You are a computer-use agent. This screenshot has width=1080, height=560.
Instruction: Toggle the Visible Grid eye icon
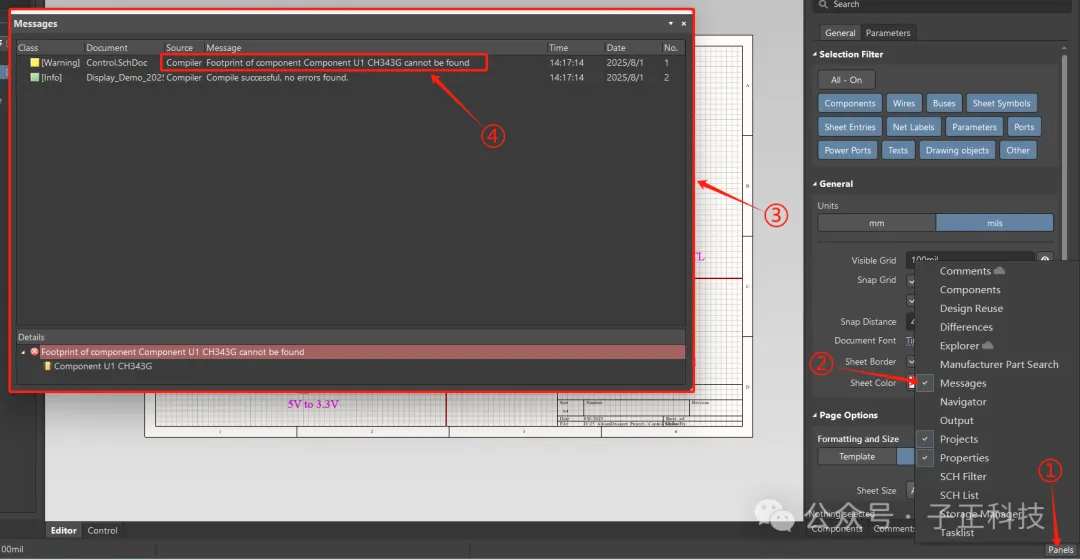[1045, 260]
